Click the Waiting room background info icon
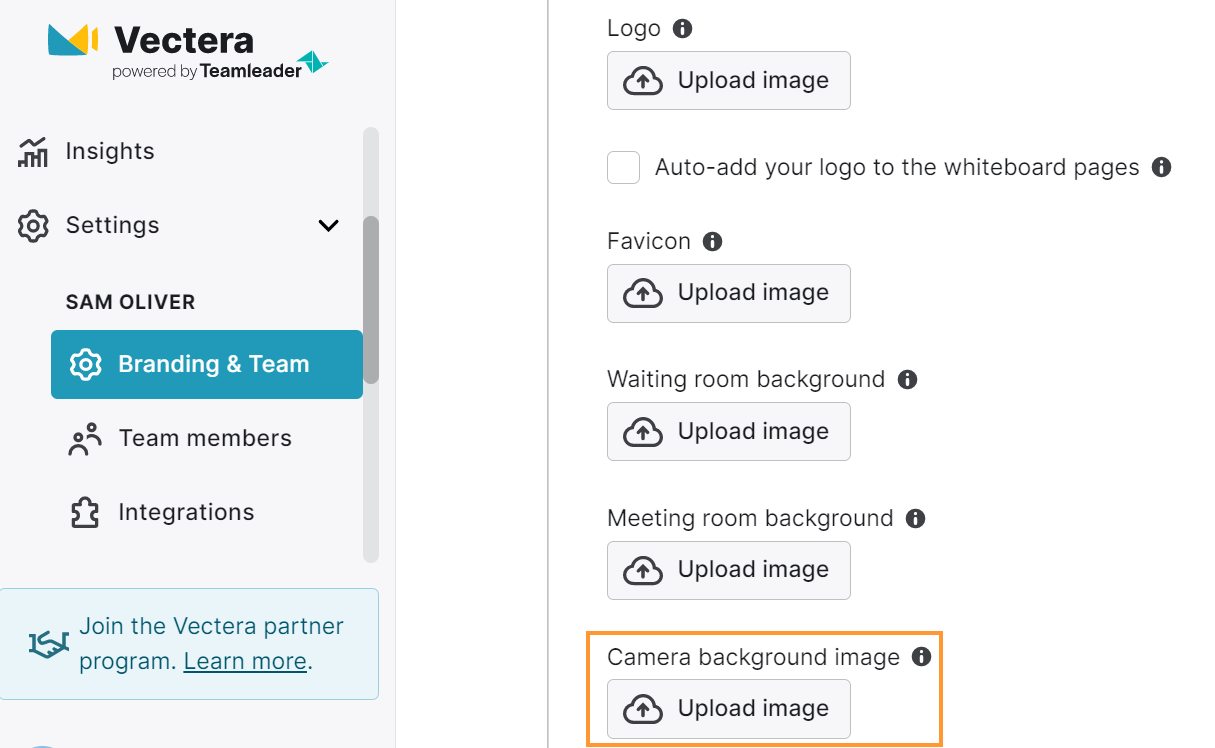Image resolution: width=1215 pixels, height=748 pixels. tap(907, 379)
